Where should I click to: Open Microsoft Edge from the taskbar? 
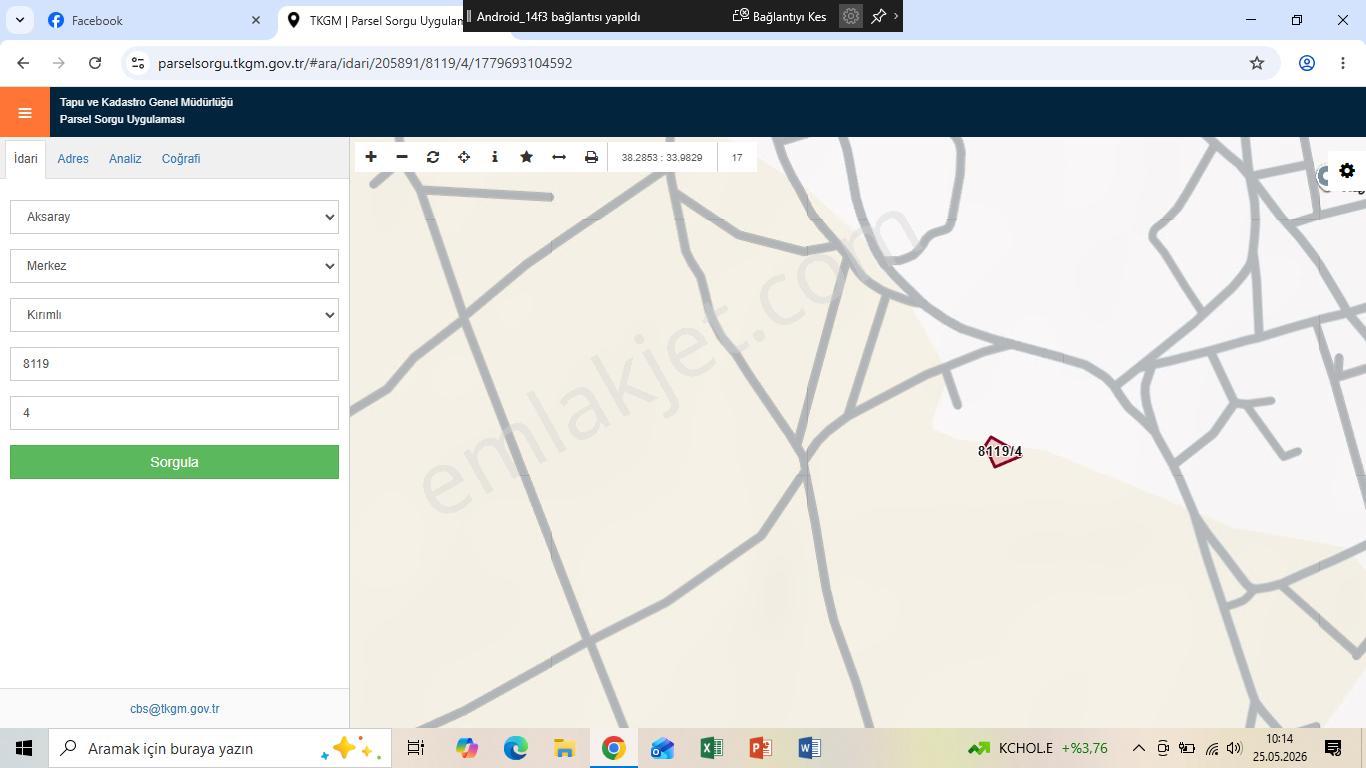pos(515,748)
